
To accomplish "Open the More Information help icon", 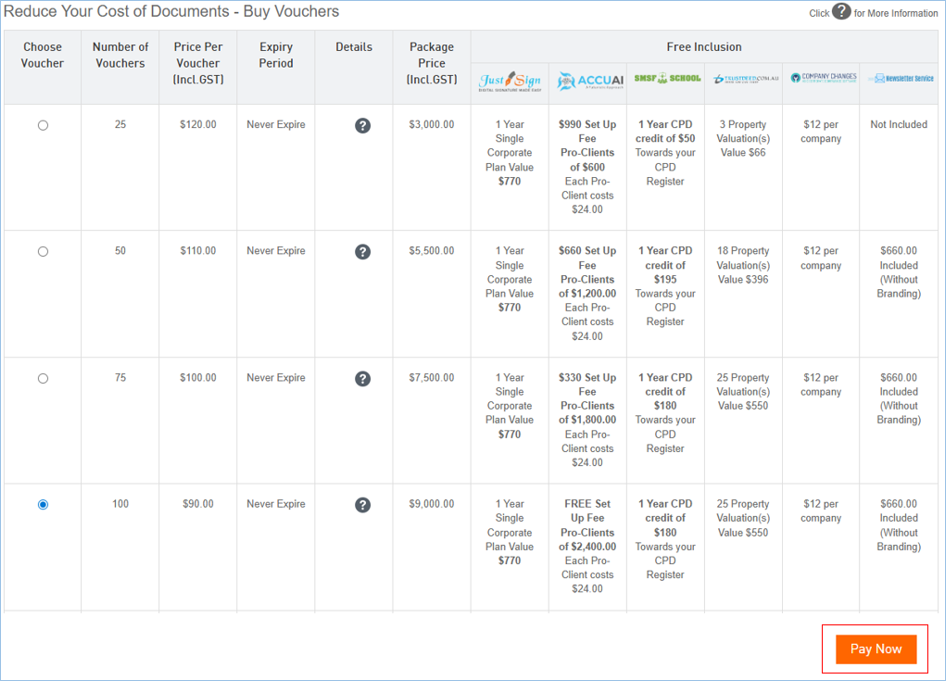I will [841, 12].
